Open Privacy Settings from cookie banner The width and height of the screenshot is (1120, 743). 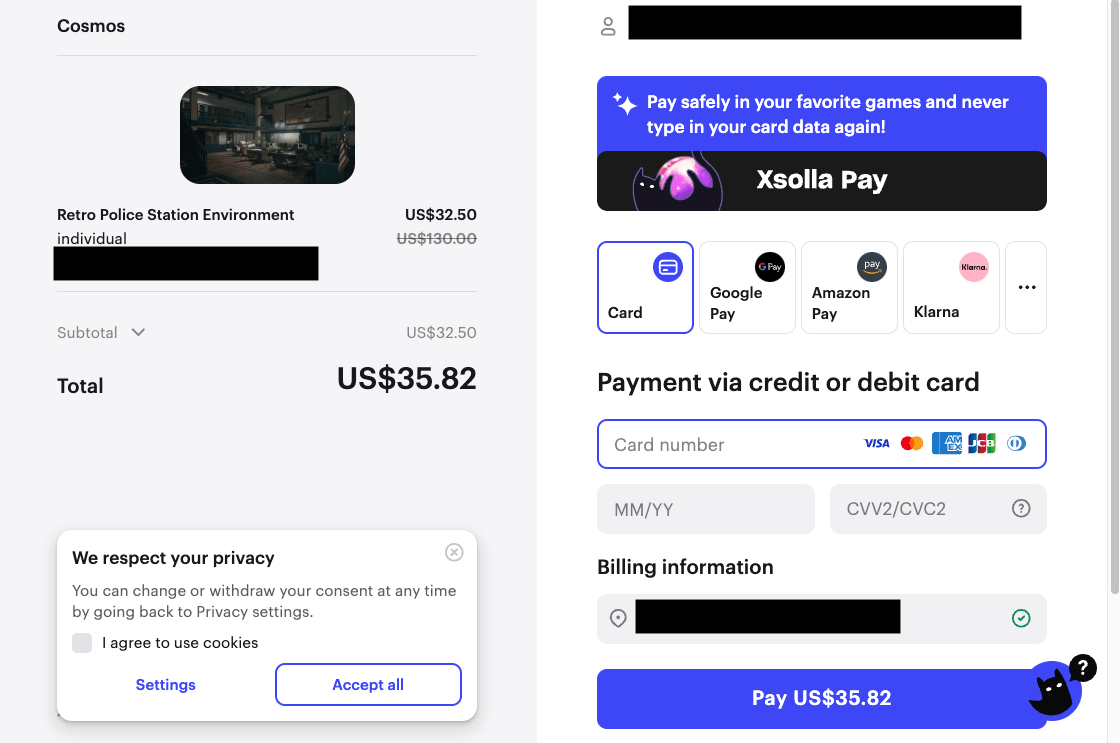165,684
